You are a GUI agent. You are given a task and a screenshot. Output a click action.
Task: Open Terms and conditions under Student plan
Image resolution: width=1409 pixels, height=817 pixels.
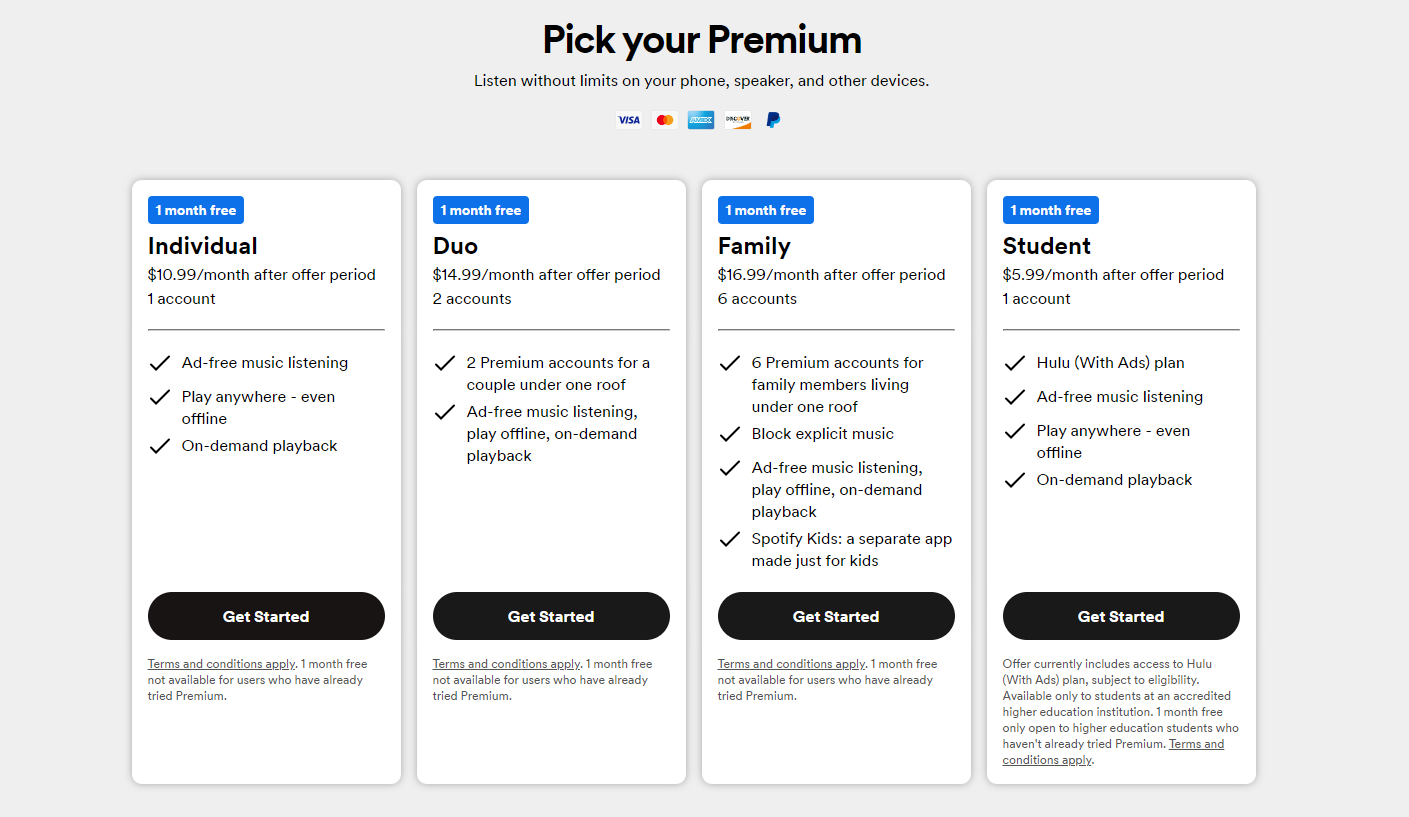(x=1196, y=743)
